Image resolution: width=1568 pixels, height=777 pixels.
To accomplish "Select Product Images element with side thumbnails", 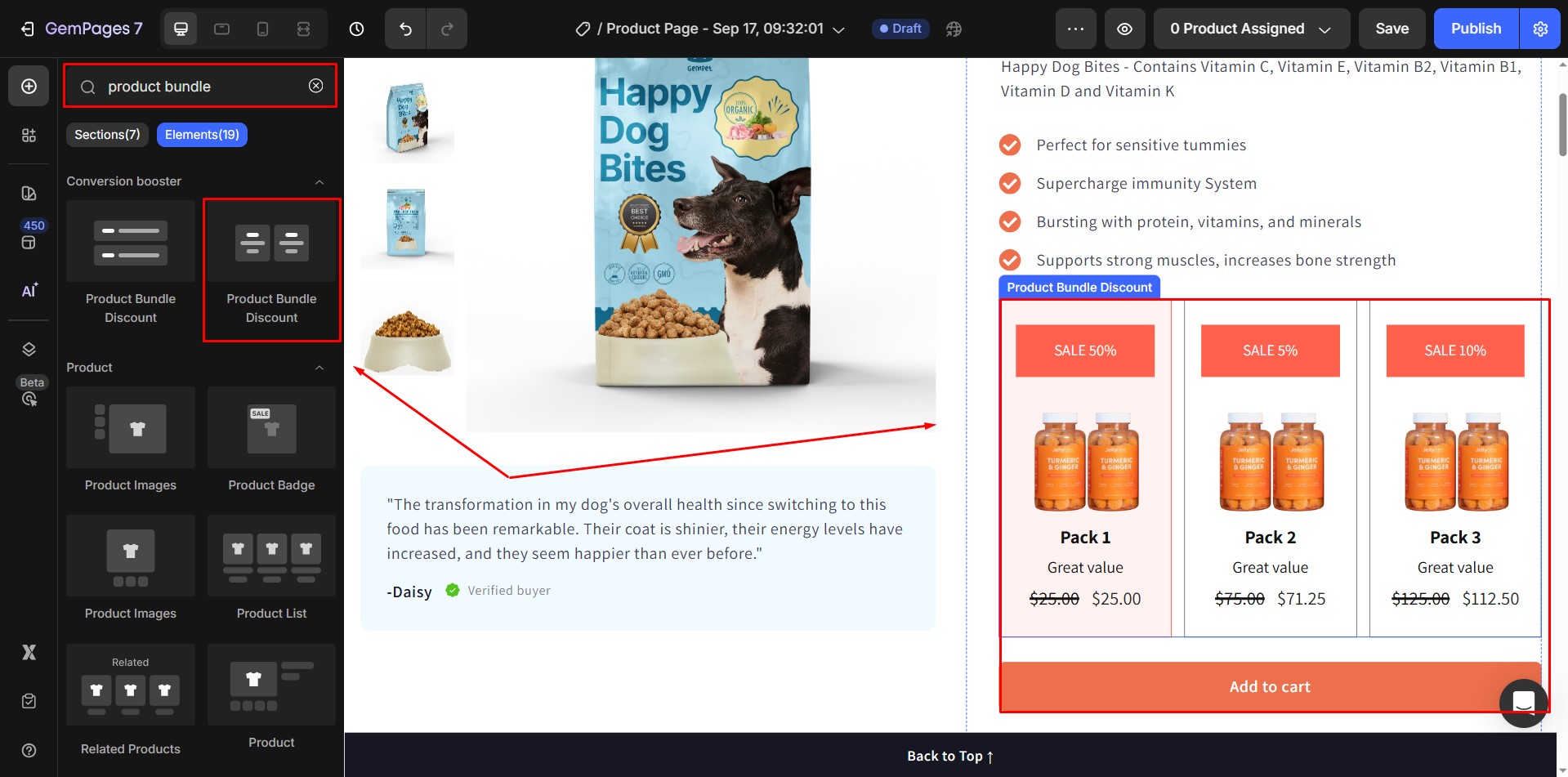I will coord(131,442).
